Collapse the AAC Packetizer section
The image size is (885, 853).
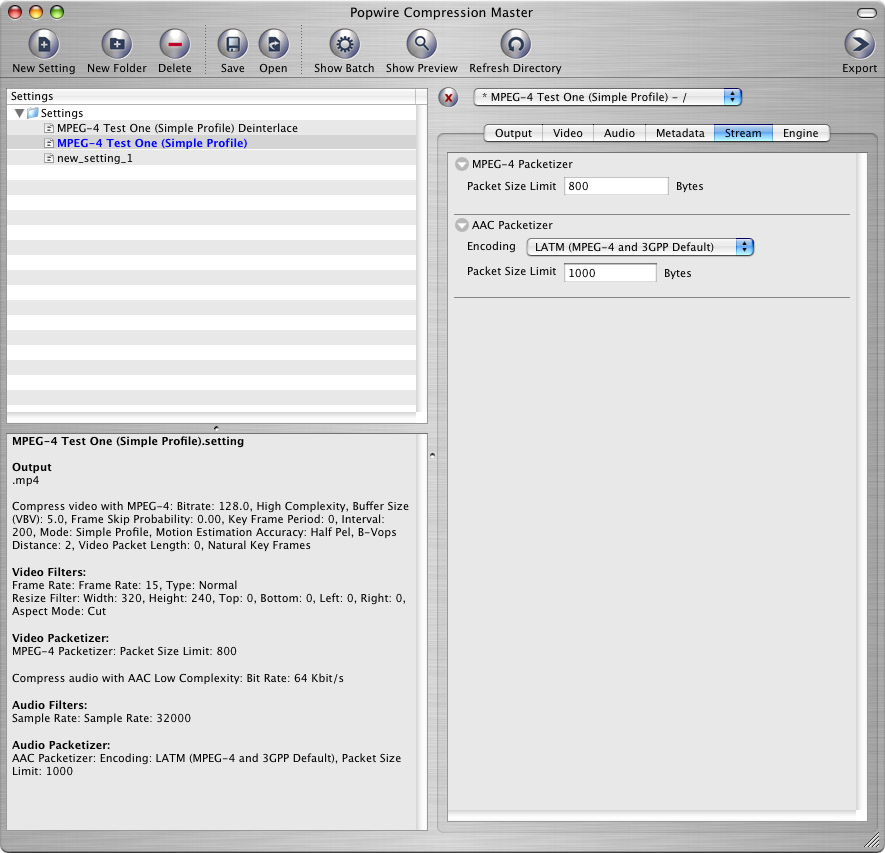461,225
